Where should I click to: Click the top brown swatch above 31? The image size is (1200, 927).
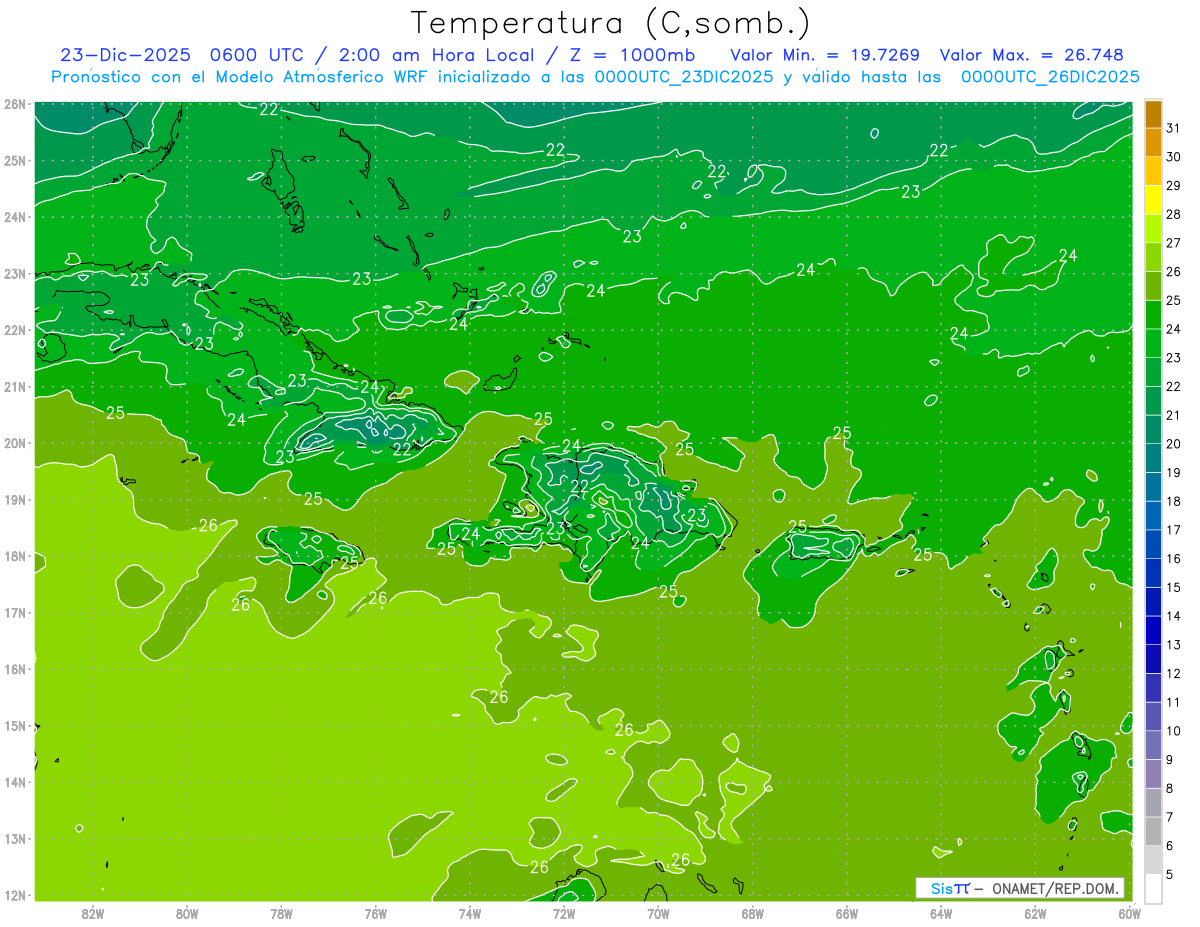[x=1153, y=113]
